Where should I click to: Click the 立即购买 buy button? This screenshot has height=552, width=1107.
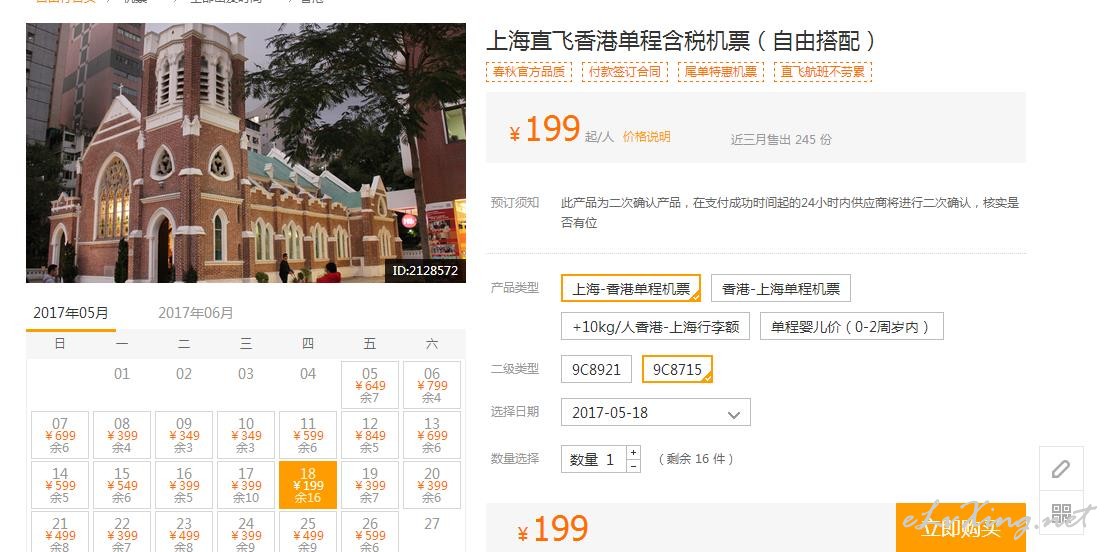click(960, 527)
